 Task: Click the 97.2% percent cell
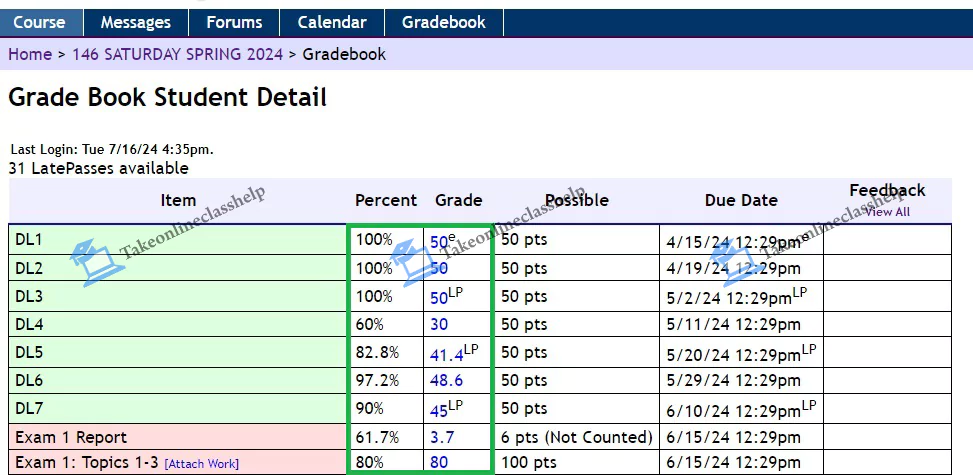click(x=385, y=381)
